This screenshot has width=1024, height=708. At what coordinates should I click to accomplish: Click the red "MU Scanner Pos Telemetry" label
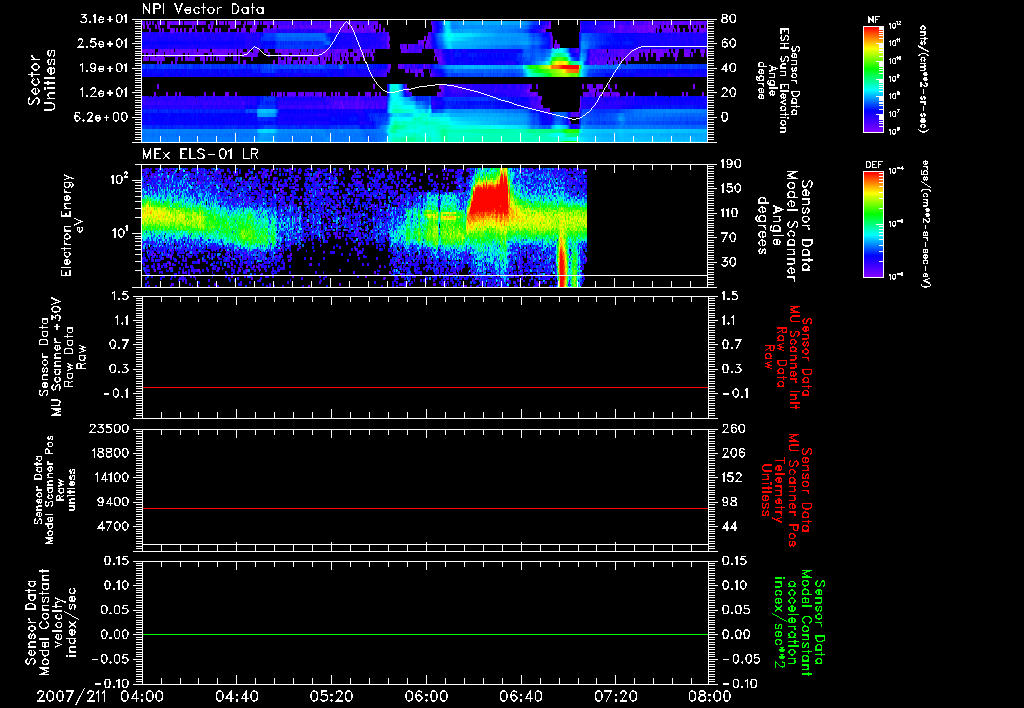[785, 490]
